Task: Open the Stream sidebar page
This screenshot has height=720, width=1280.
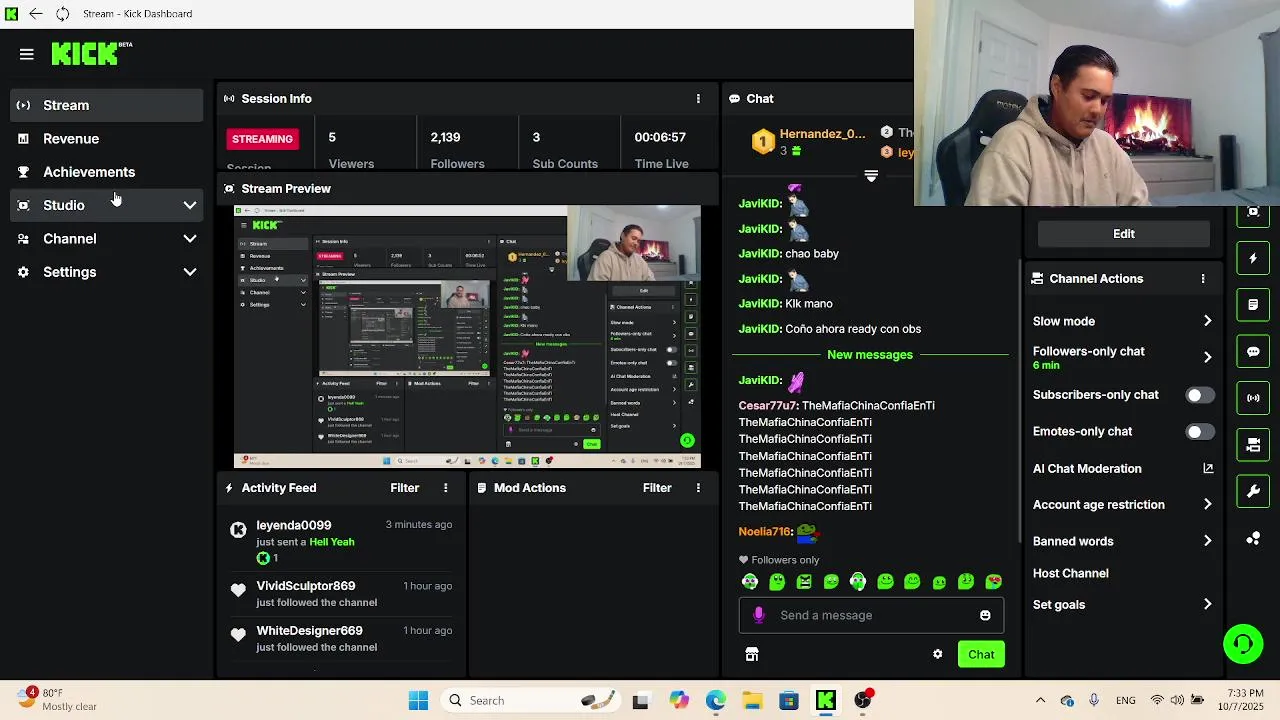Action: (108, 105)
